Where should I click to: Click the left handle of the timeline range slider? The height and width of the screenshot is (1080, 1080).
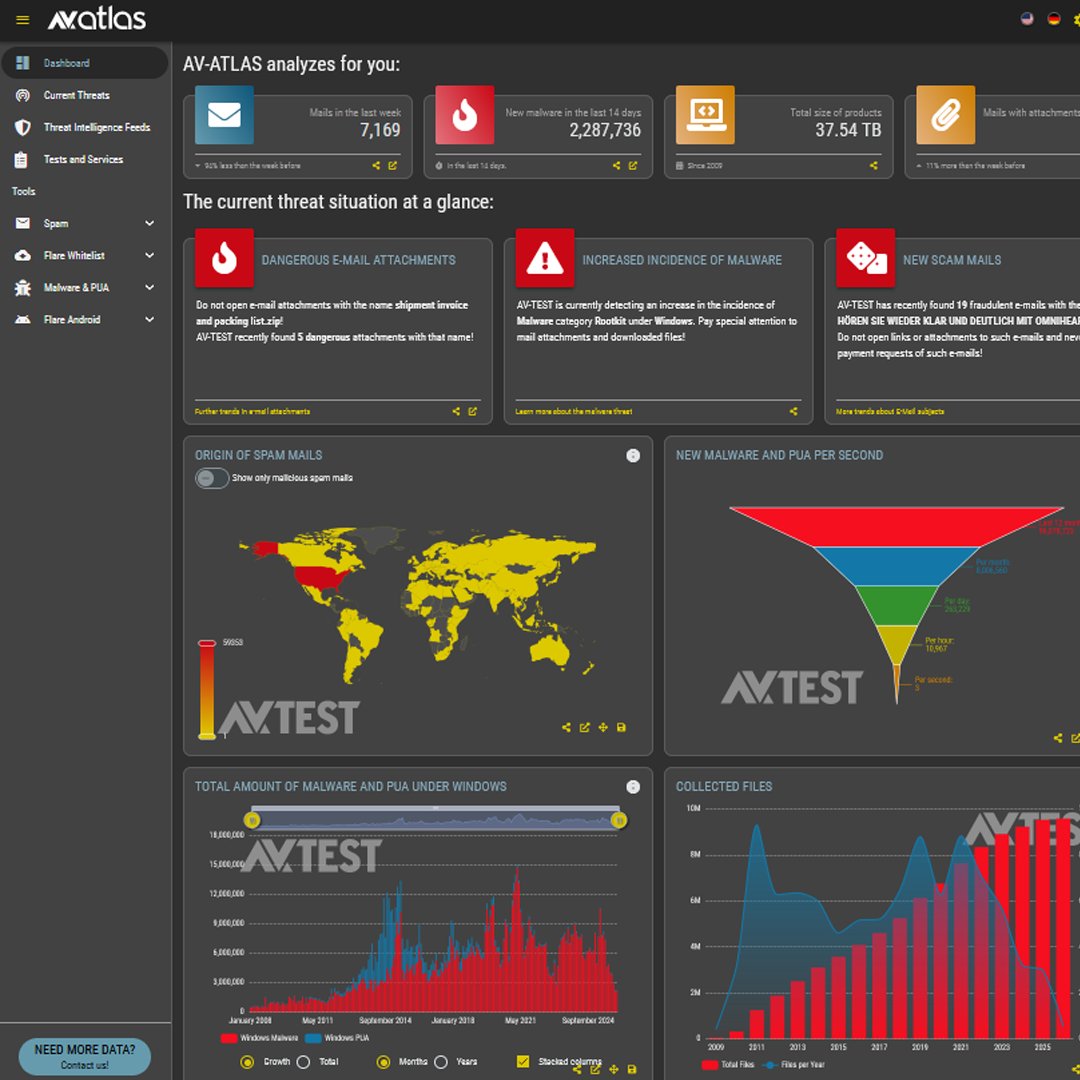coord(252,820)
